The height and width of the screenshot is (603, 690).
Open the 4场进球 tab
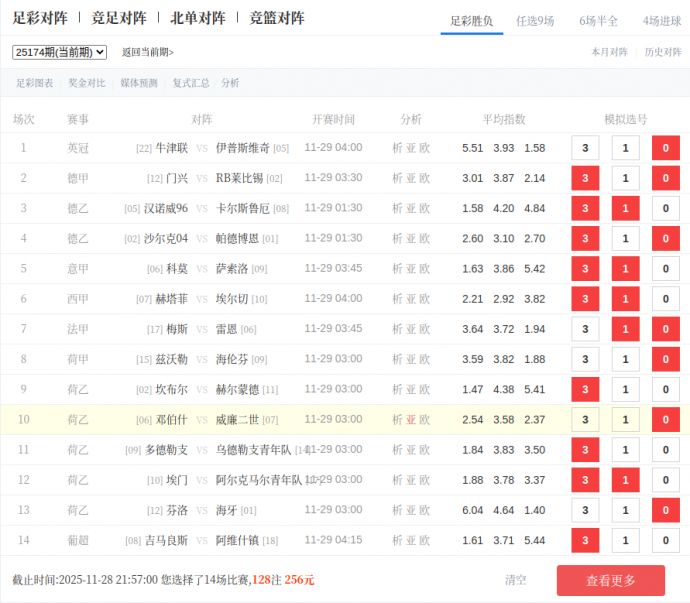tap(661, 20)
